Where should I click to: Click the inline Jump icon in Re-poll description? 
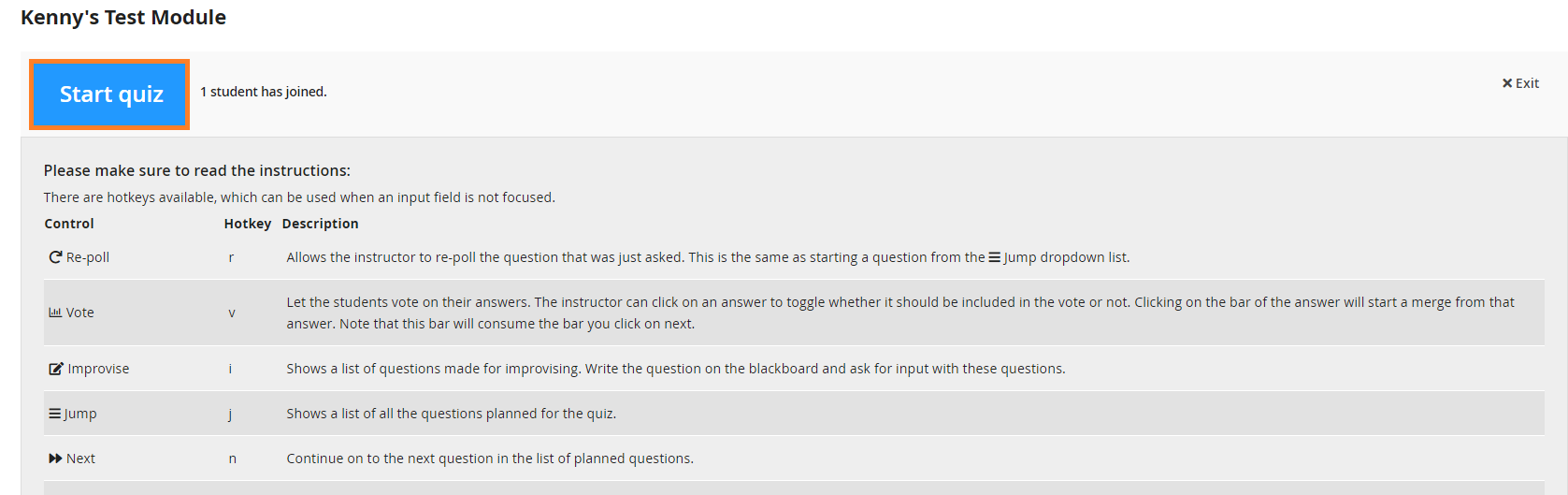point(995,257)
